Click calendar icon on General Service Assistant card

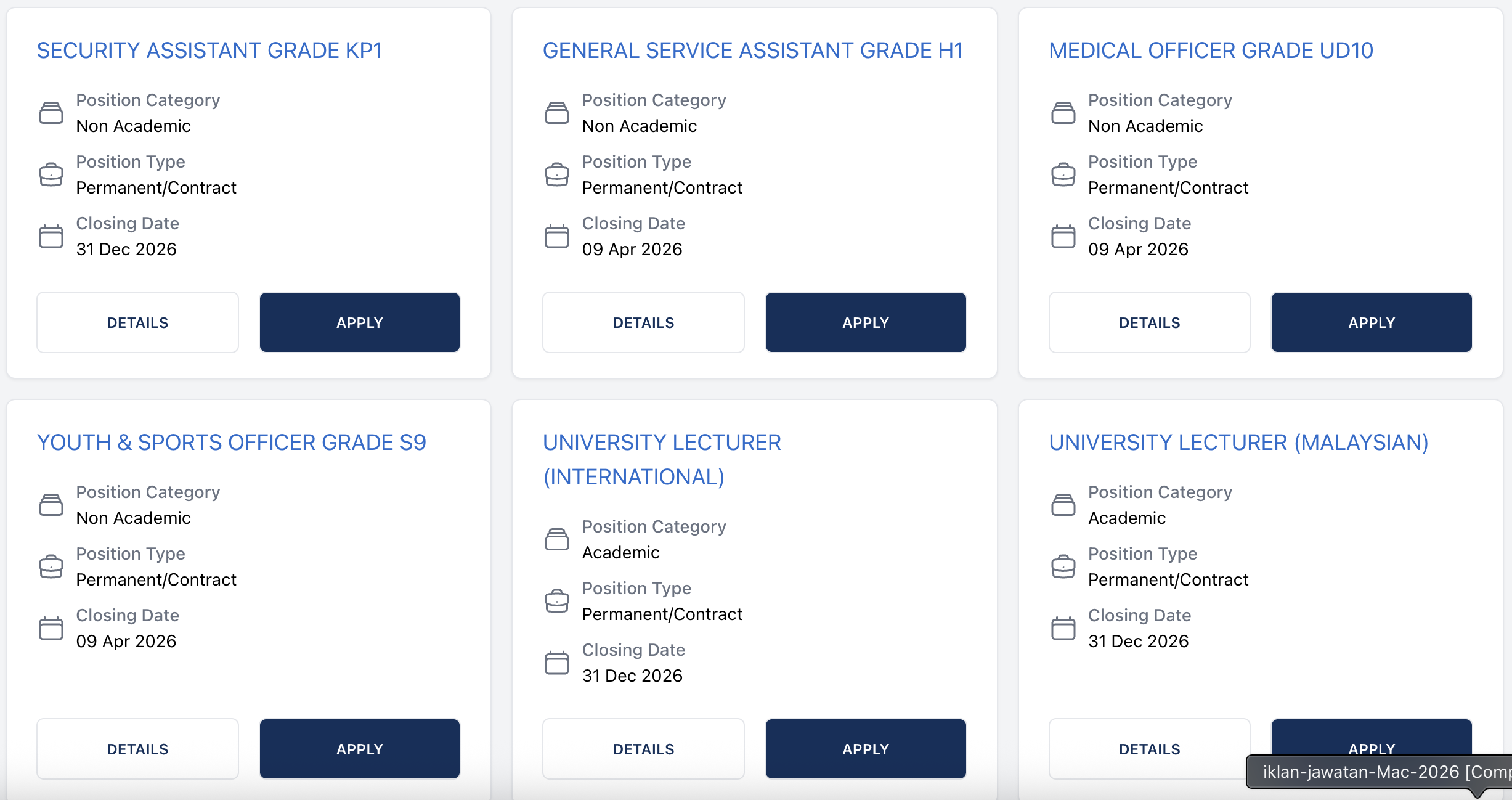(557, 236)
